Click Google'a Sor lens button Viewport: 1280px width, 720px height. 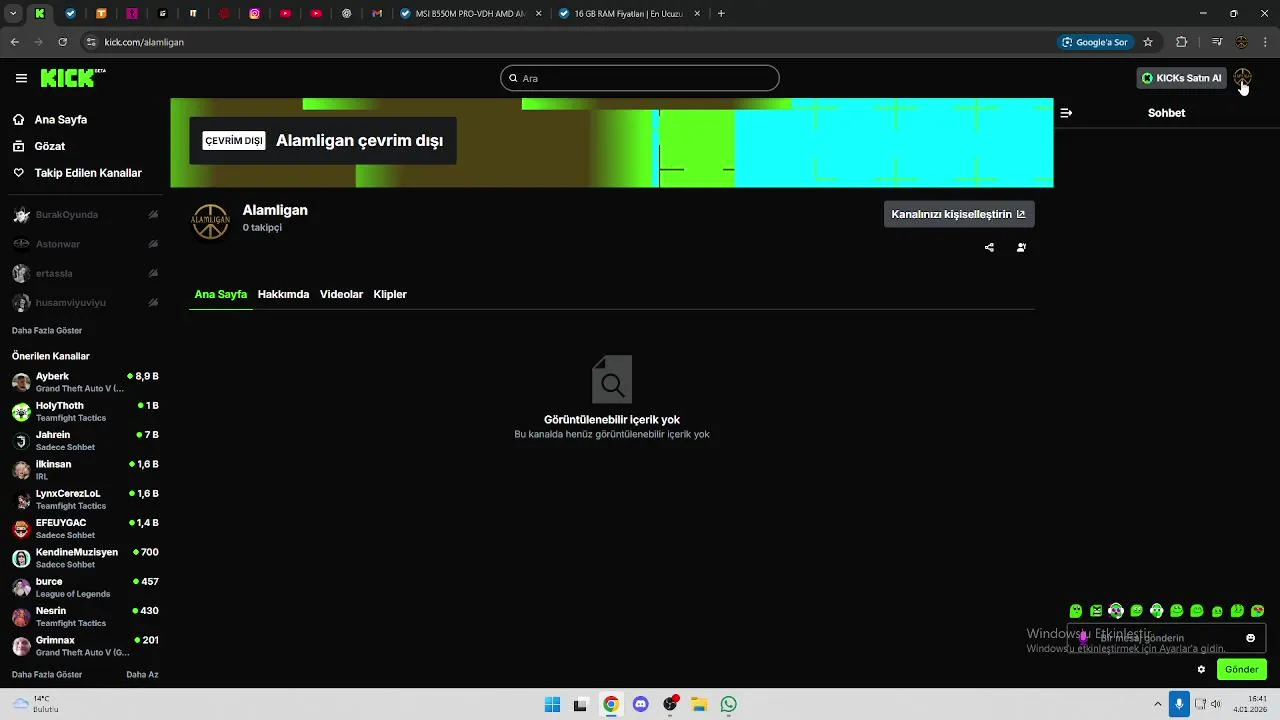[x=1095, y=42]
